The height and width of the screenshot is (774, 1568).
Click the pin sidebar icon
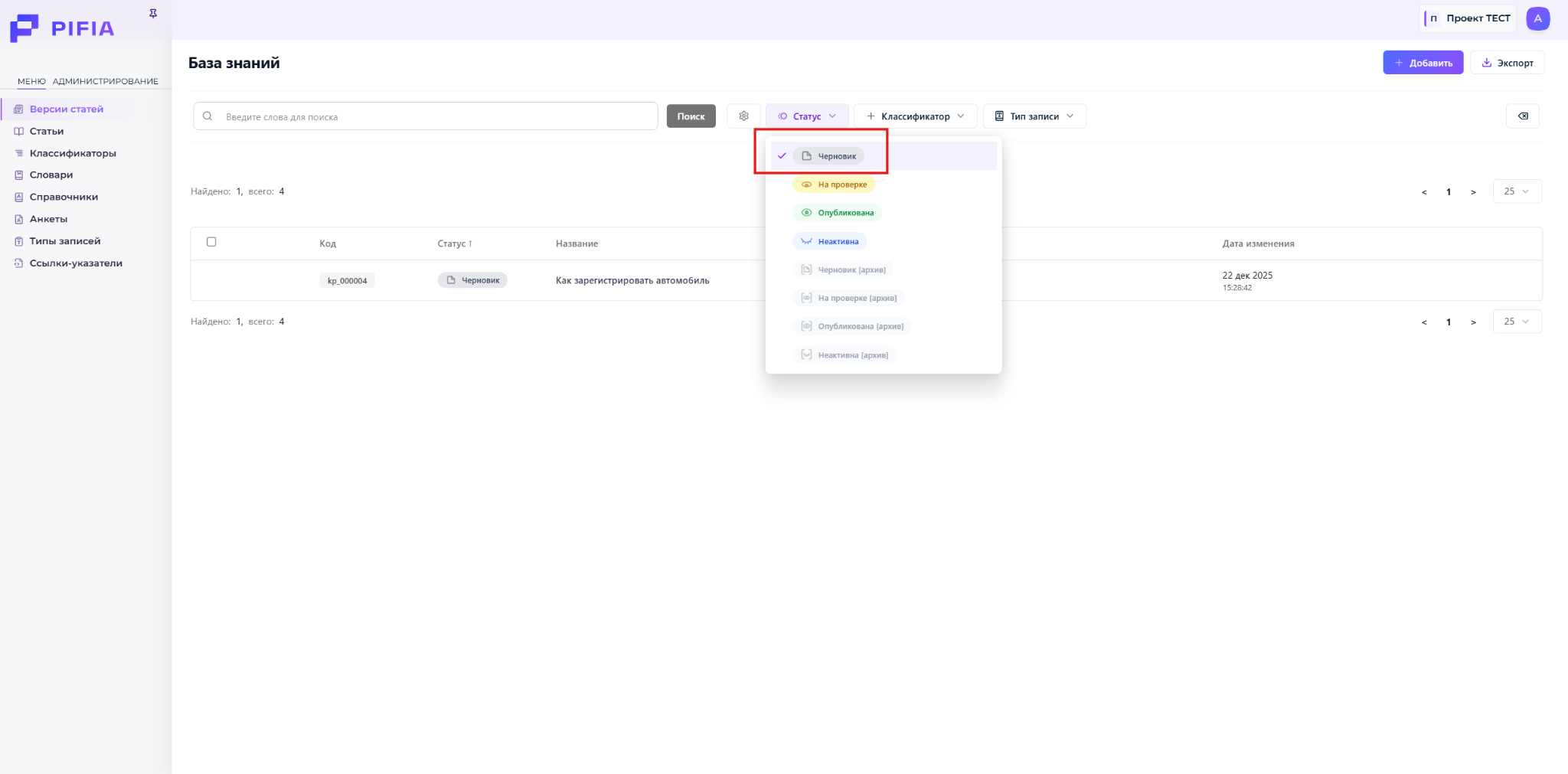pyautogui.click(x=153, y=14)
